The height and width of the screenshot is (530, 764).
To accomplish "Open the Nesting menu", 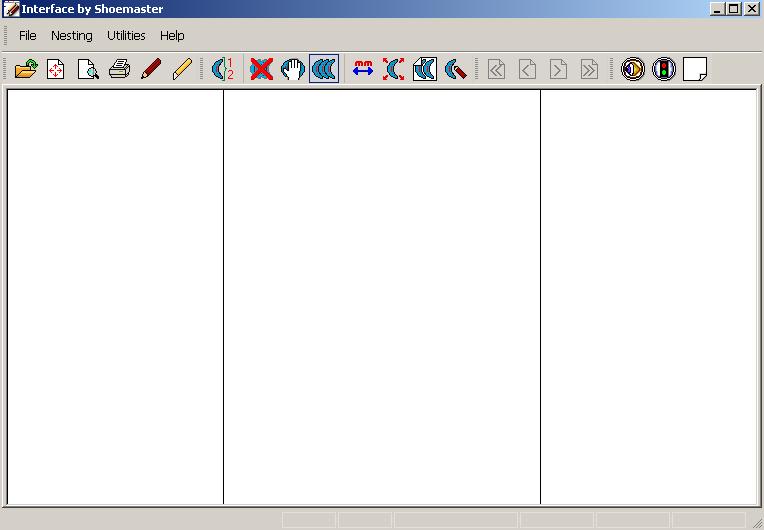I will (x=72, y=36).
